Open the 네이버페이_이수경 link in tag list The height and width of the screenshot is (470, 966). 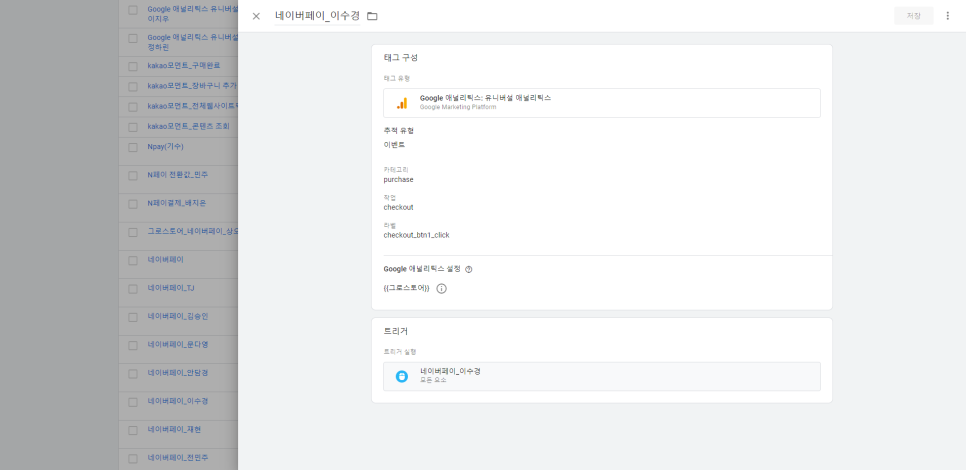[x=177, y=402]
